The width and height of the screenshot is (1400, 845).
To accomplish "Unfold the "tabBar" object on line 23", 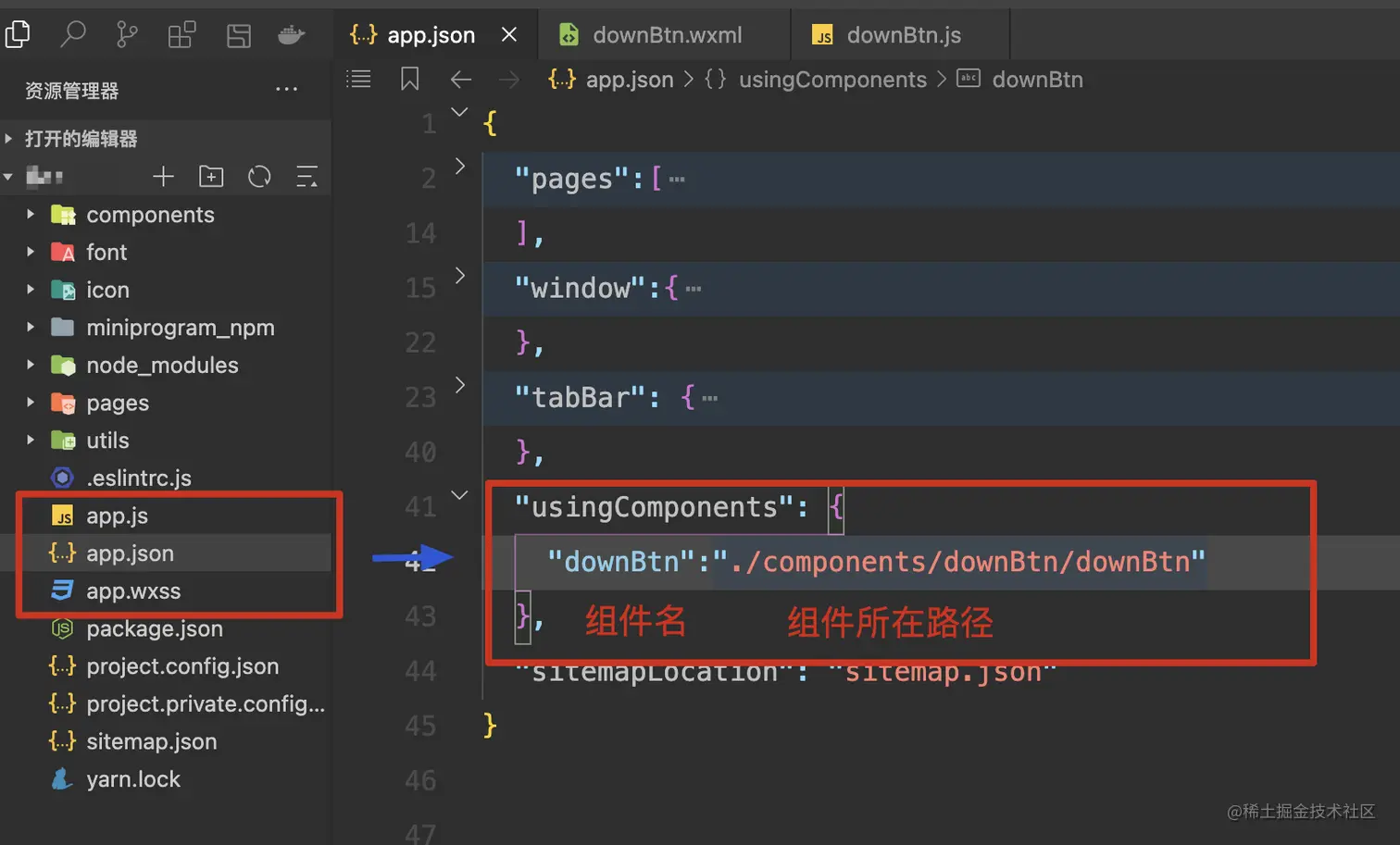I will [459, 384].
